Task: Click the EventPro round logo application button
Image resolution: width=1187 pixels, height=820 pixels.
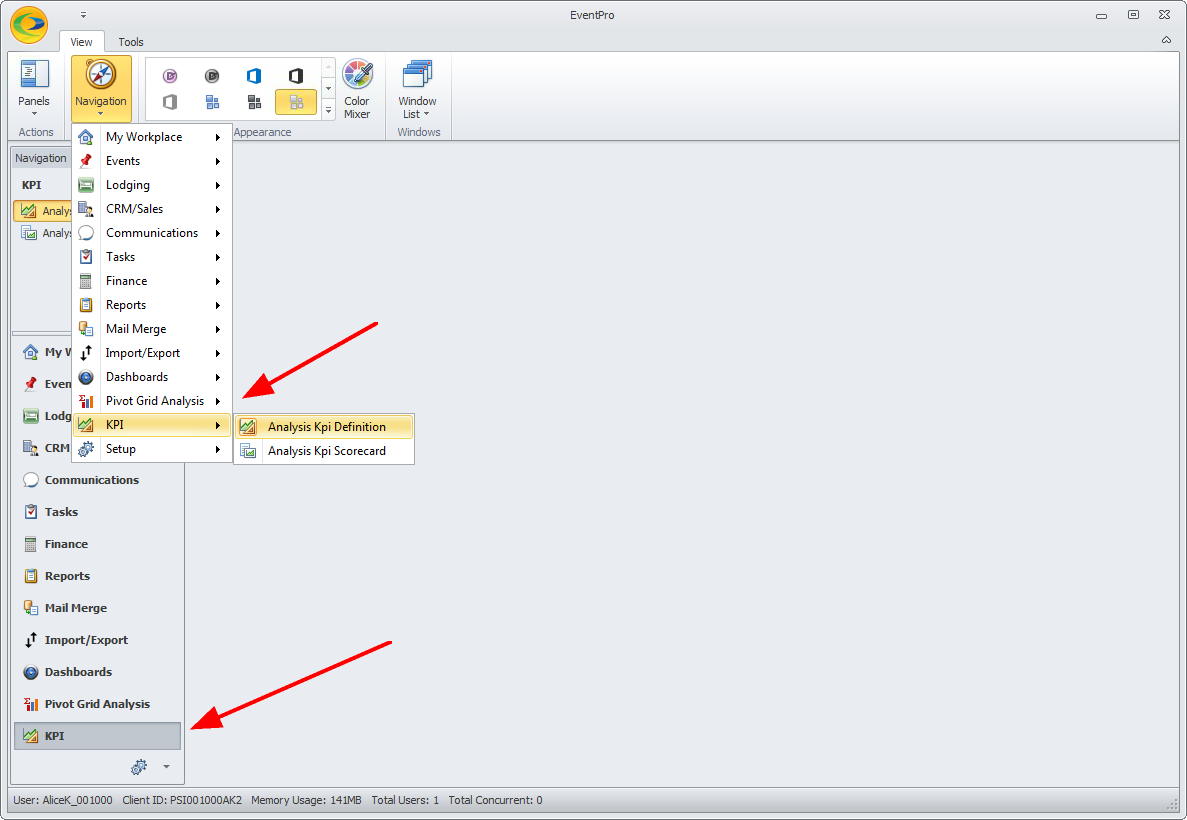Action: (30, 24)
